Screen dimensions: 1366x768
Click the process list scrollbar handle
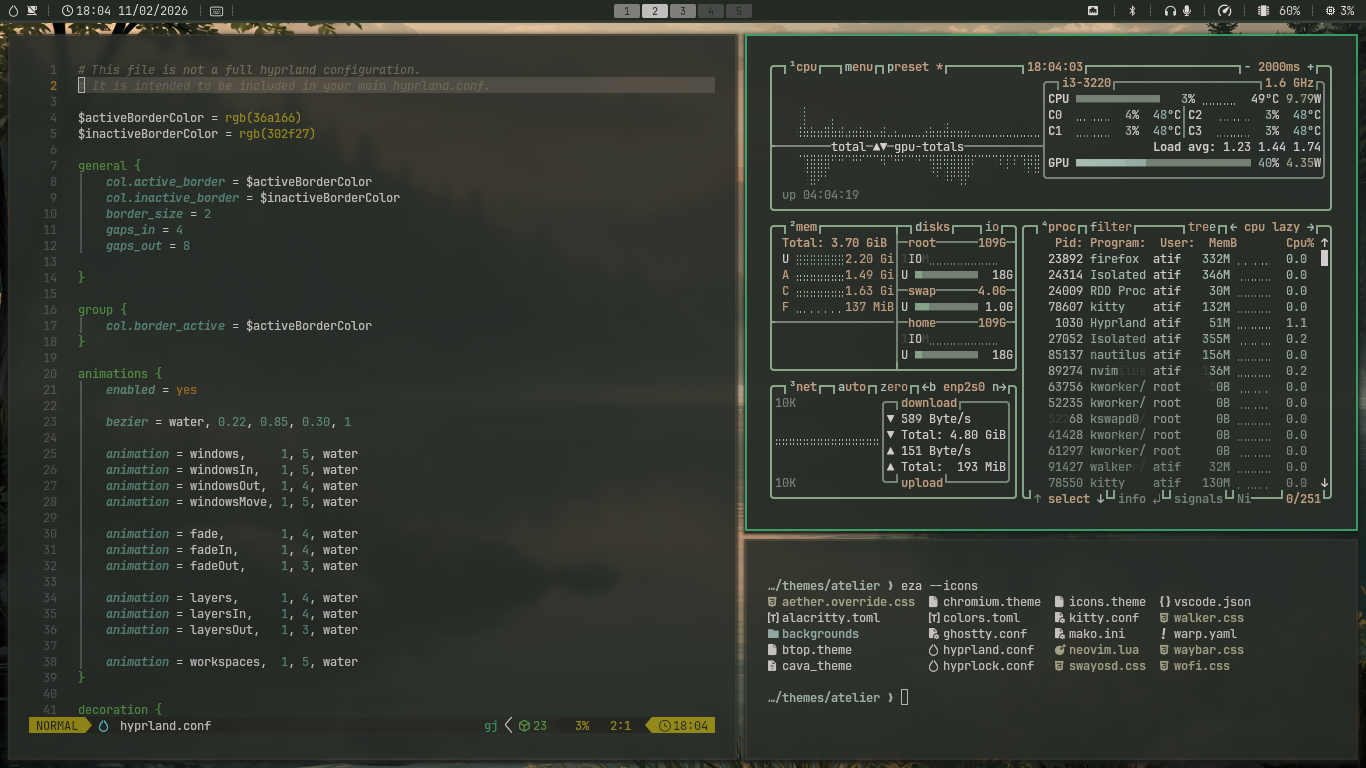tap(1324, 258)
